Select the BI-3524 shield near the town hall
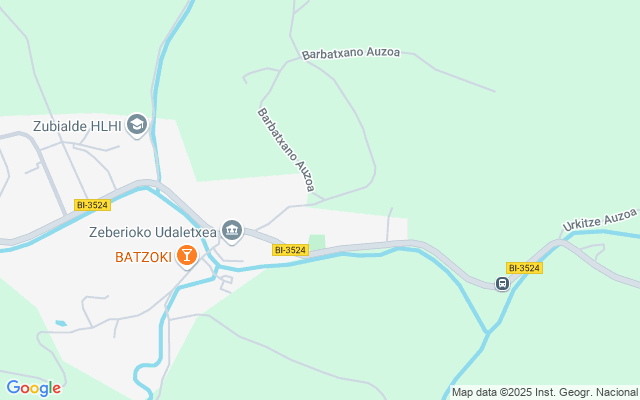640x400 pixels. point(290,250)
